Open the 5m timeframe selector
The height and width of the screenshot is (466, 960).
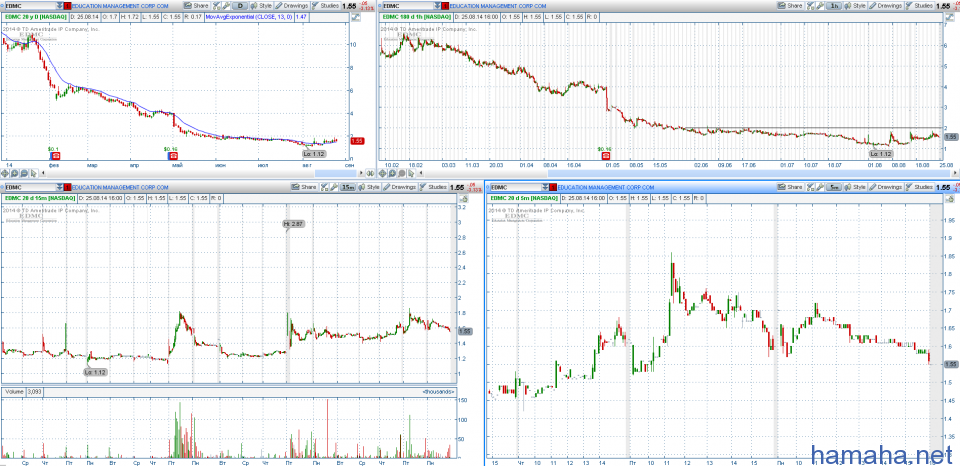pos(834,187)
